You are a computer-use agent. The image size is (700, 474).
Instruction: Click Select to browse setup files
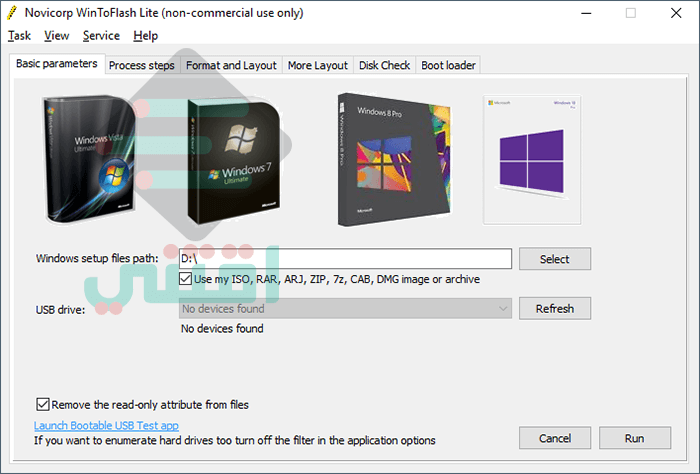pos(555,259)
